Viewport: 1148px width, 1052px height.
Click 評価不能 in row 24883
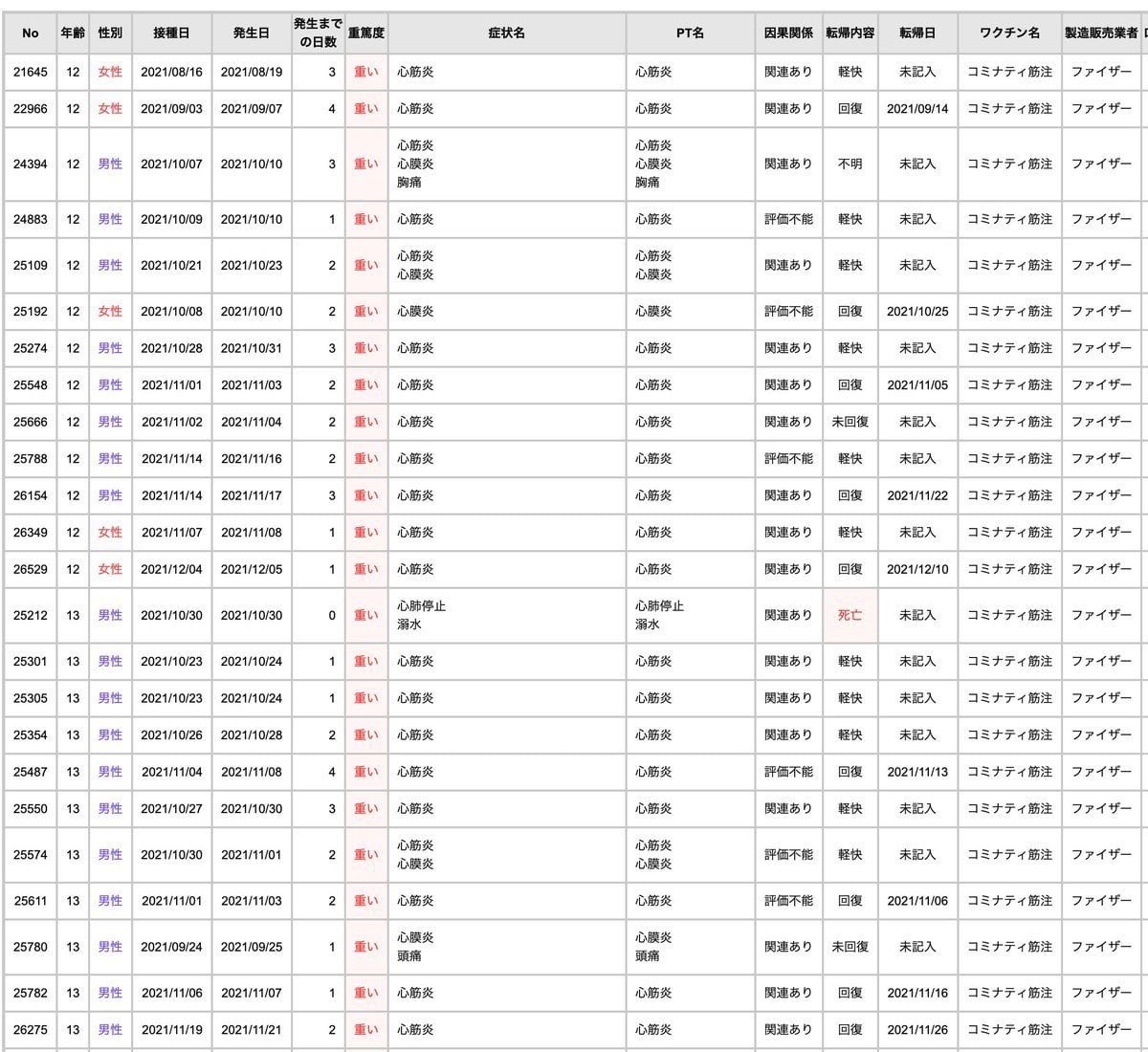[788, 220]
